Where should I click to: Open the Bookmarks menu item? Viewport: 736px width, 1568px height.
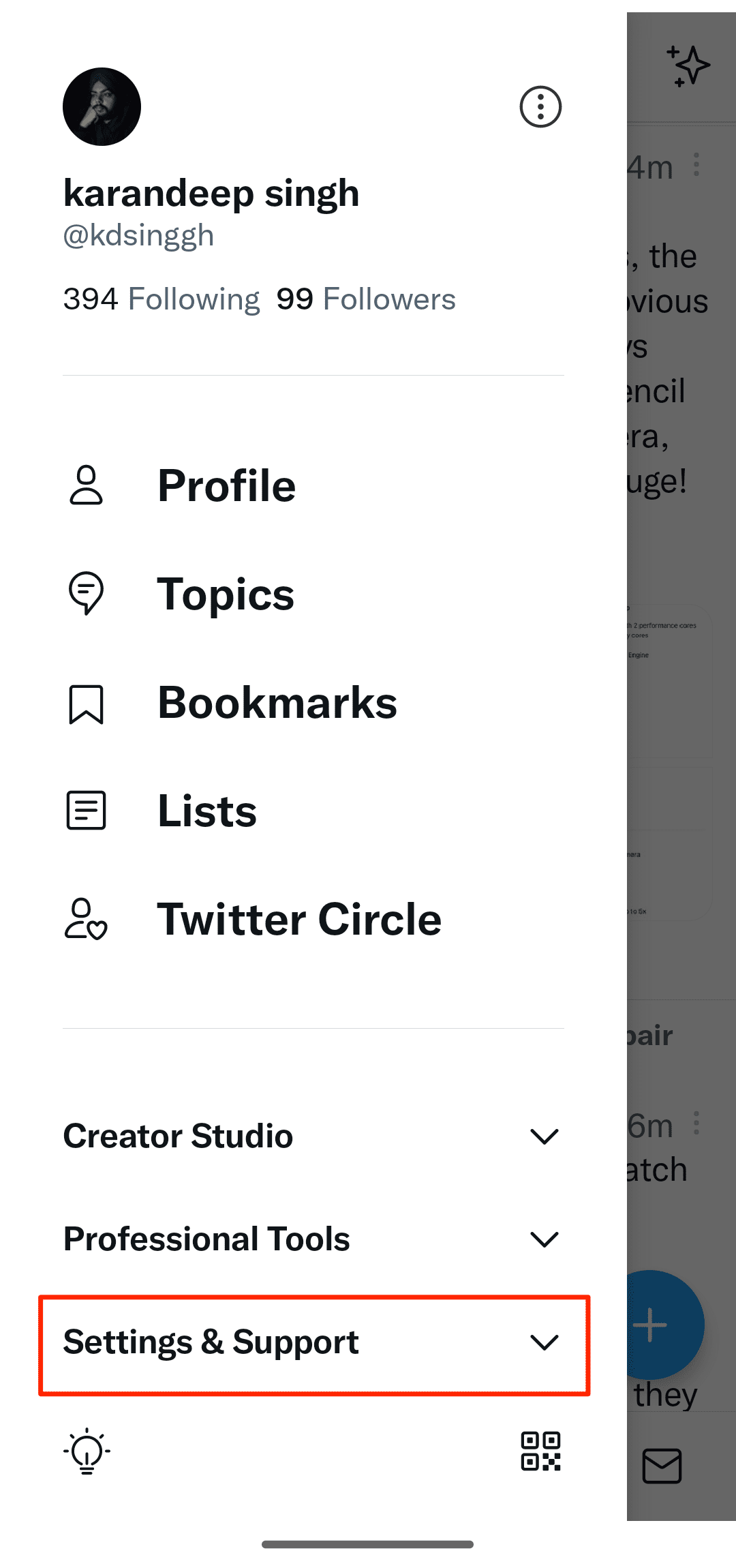[x=277, y=704]
